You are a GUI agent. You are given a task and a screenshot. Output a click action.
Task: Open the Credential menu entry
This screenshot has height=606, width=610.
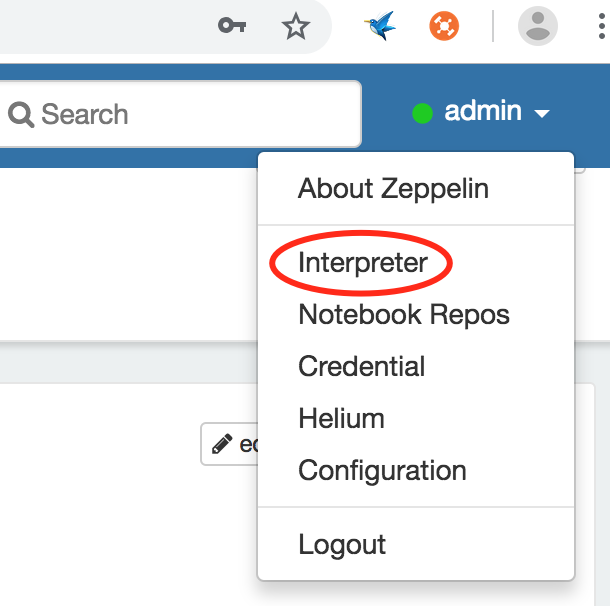(x=362, y=367)
